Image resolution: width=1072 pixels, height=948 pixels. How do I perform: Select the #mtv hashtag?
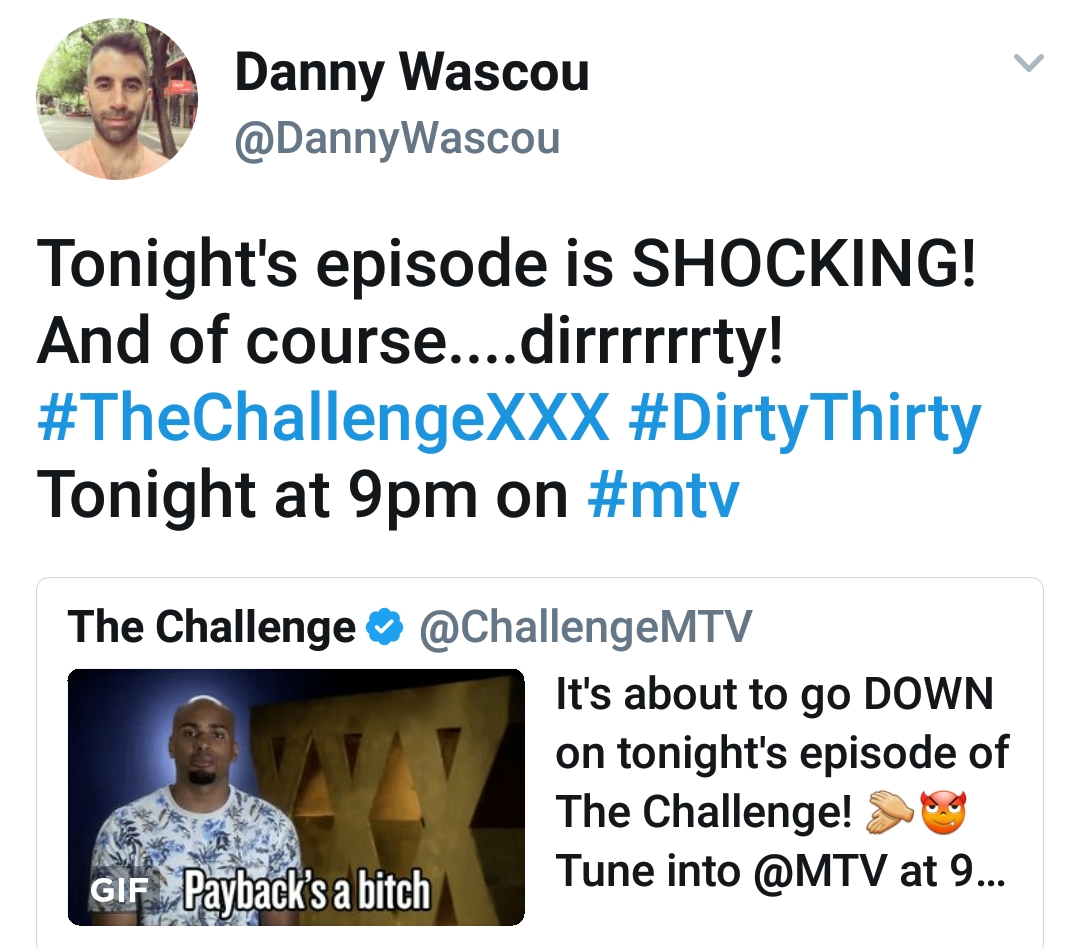[663, 494]
